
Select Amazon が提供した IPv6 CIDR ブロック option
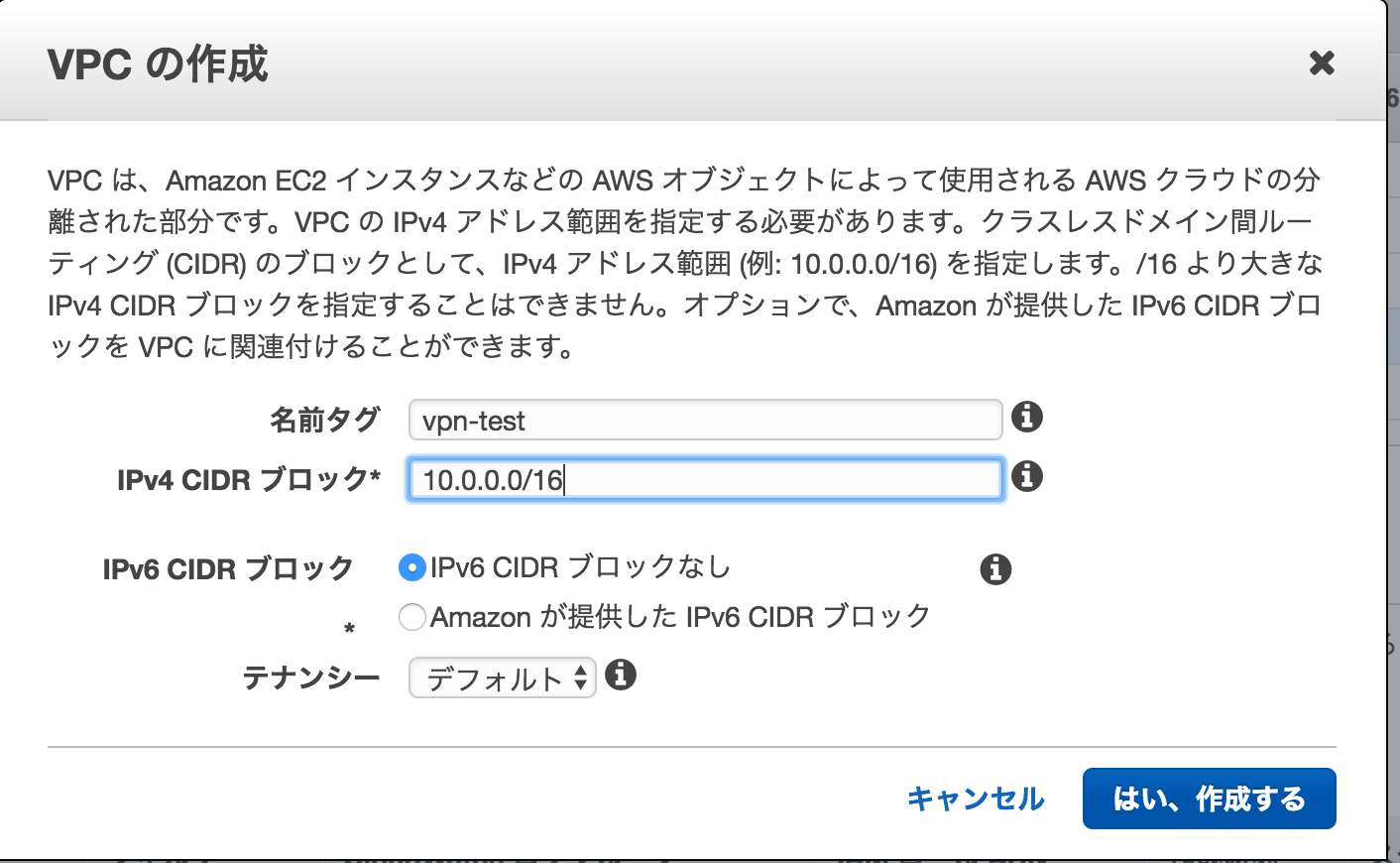coord(411,617)
